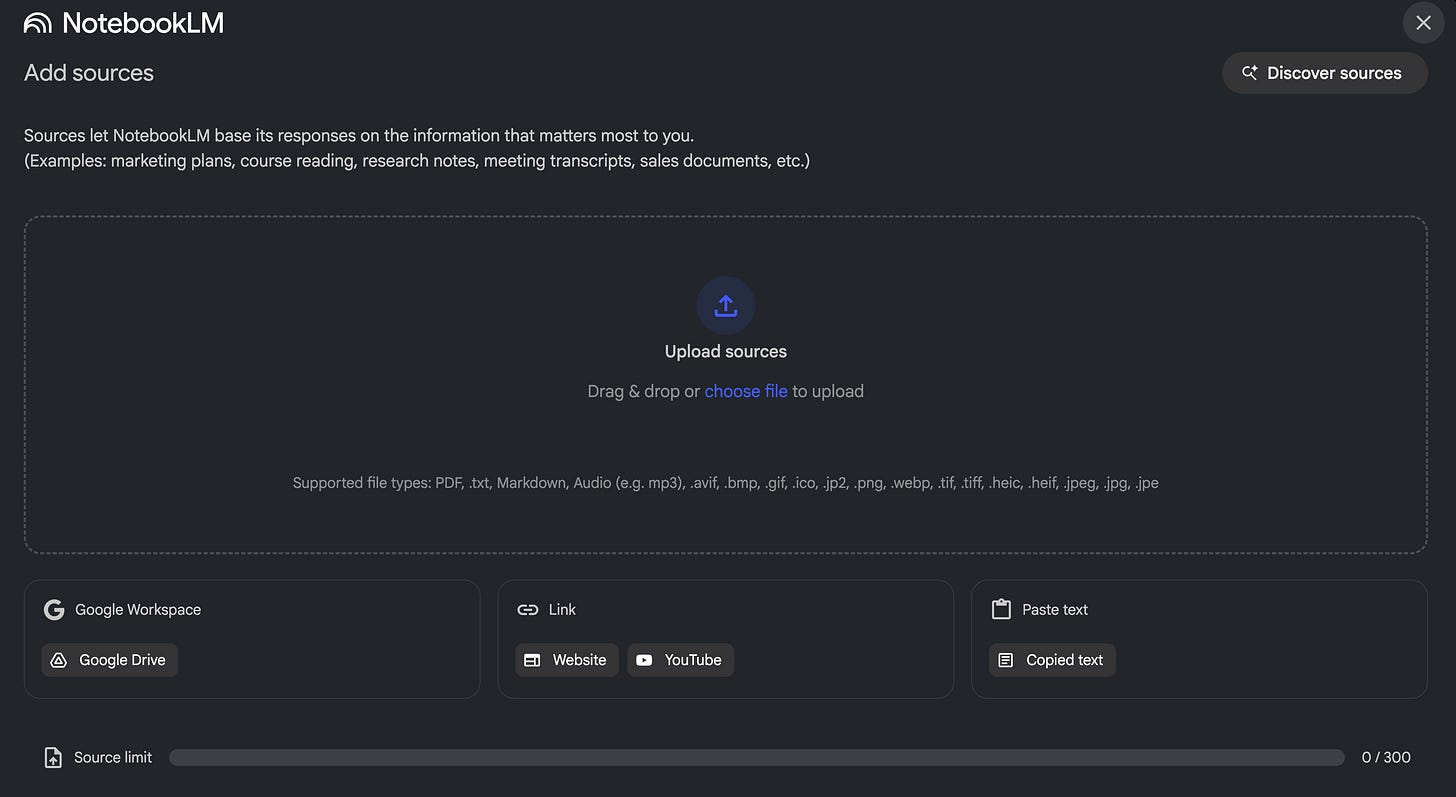The image size is (1456, 797).
Task: Click the Source limit progress bar
Action: tap(757, 758)
